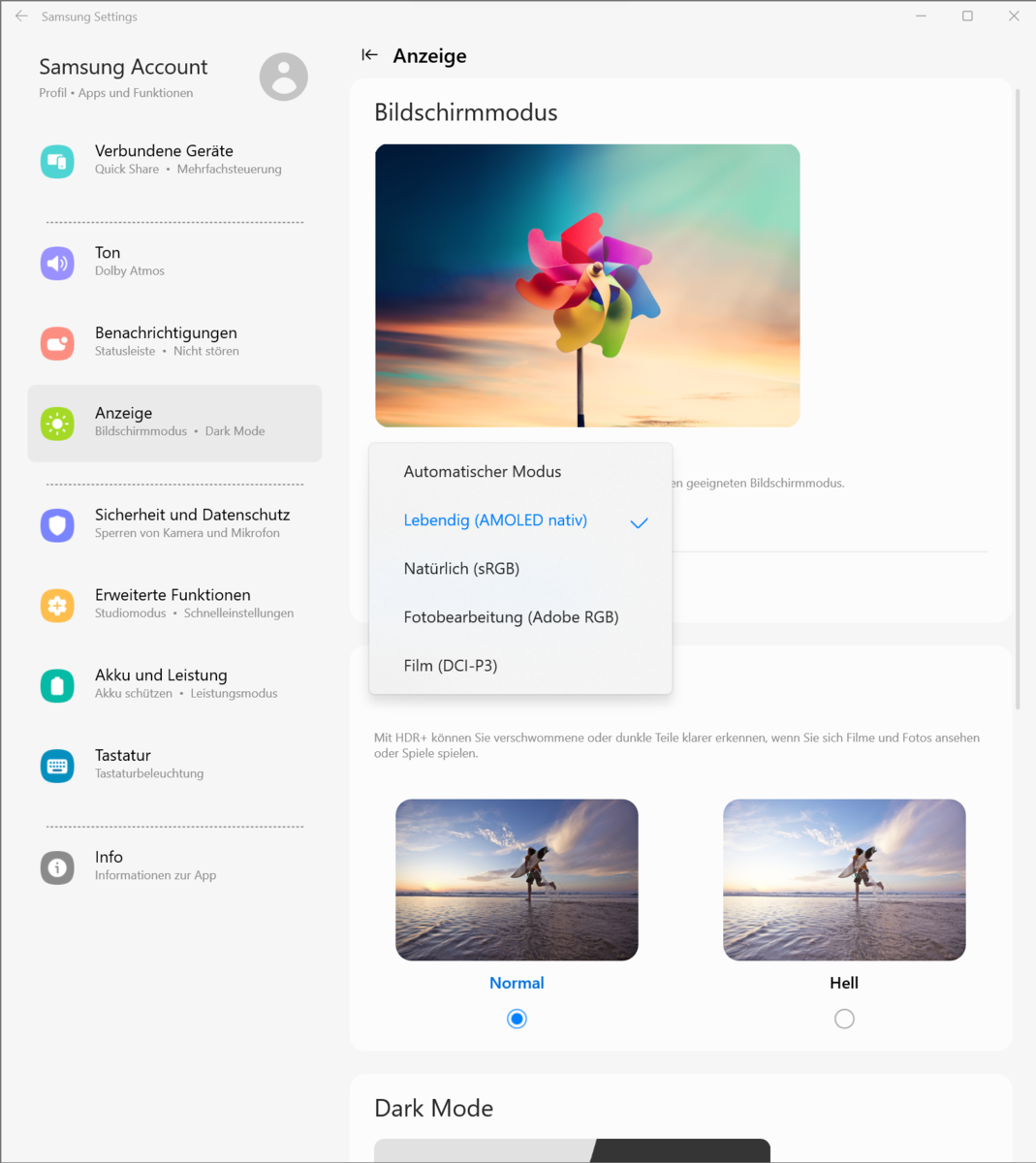Screen dimensions: 1036x1163
Task: Collapse the sidebar with the Anzeige arrow
Action: coord(369,55)
